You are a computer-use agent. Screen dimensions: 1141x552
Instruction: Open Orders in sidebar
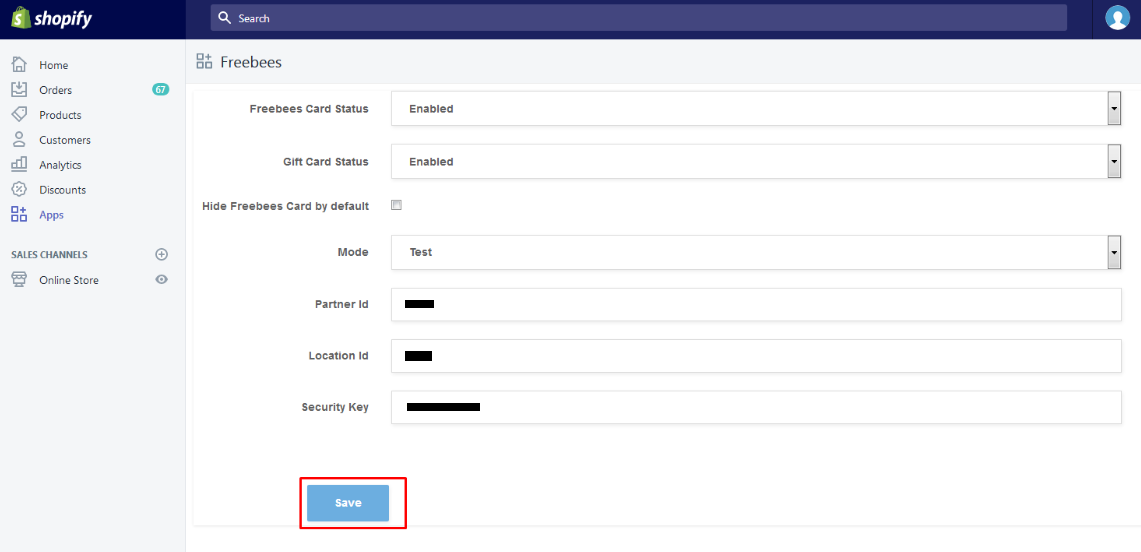pos(55,90)
